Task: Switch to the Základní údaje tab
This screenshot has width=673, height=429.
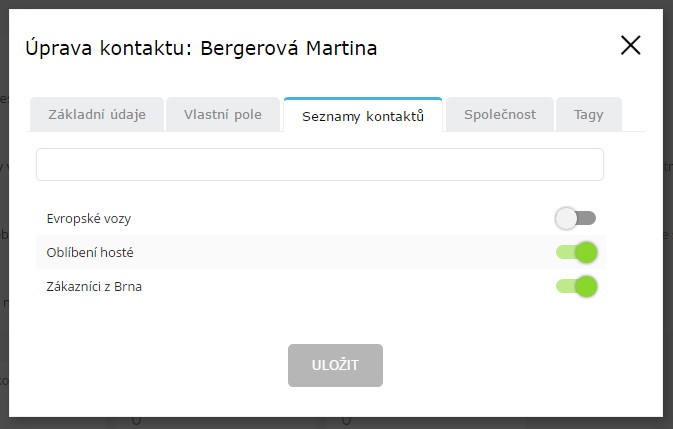Action: point(97,115)
